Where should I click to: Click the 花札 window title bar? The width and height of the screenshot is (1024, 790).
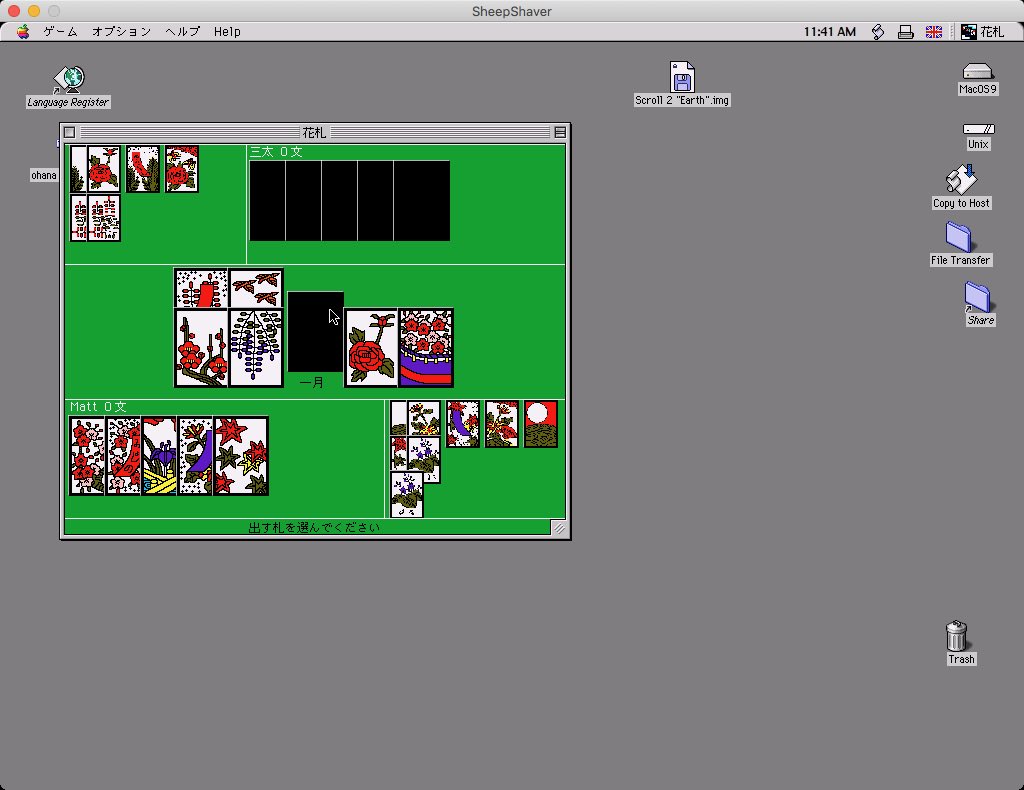(315, 133)
